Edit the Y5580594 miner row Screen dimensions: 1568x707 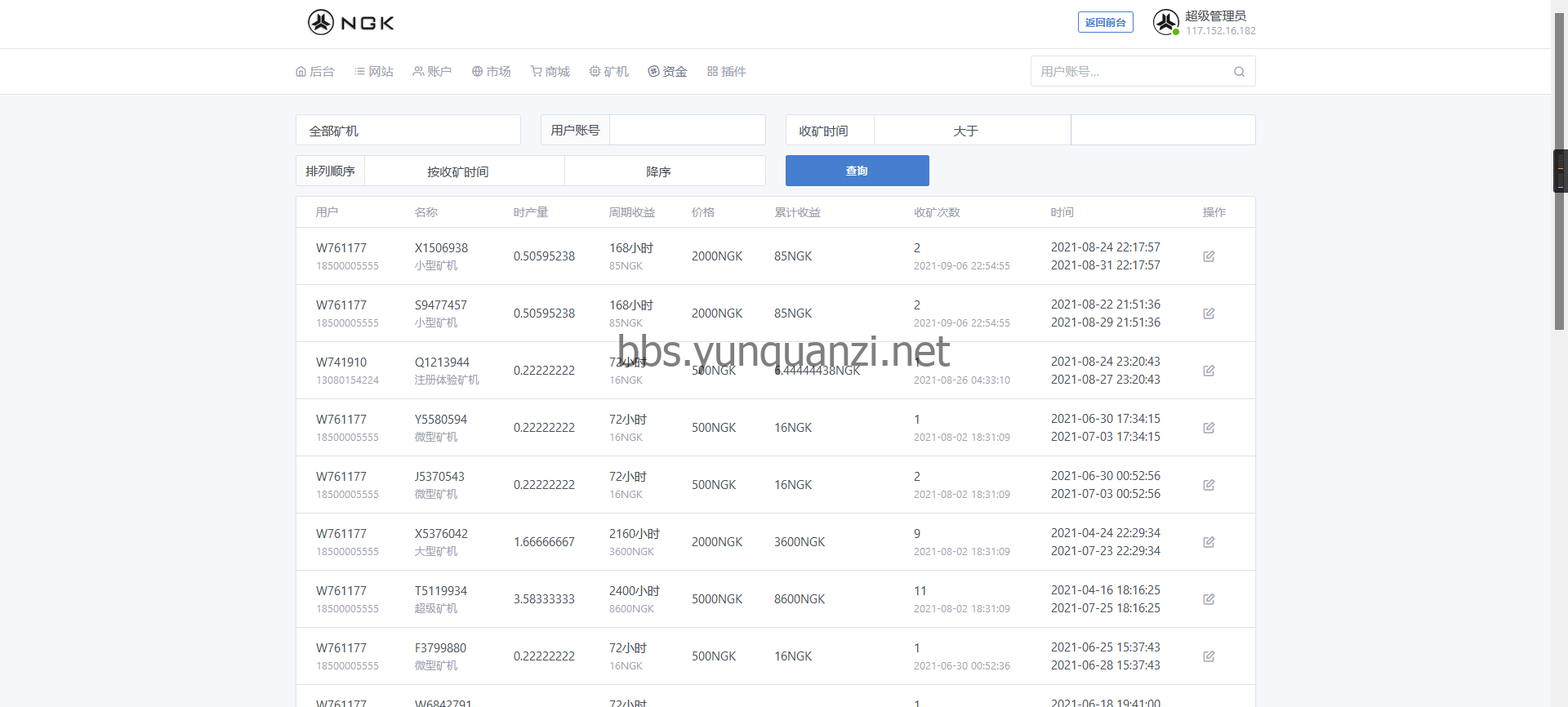pyautogui.click(x=1209, y=428)
